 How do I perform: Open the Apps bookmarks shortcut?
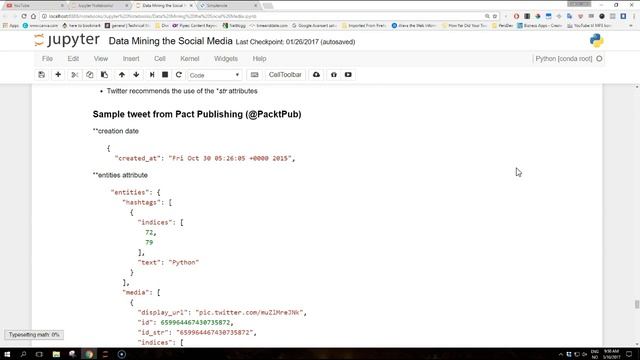coord(11,25)
